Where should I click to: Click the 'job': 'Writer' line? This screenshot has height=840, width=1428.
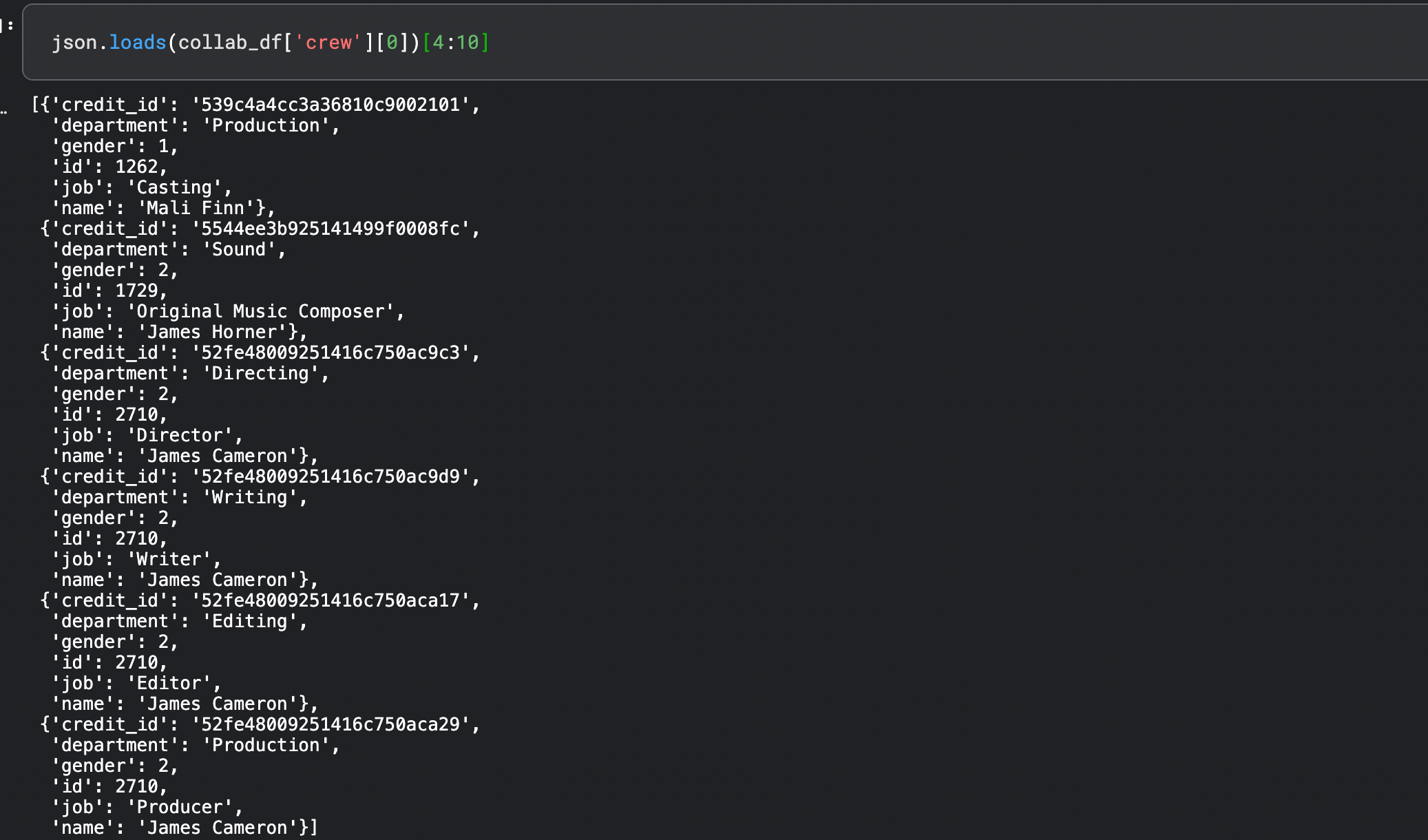pos(136,559)
